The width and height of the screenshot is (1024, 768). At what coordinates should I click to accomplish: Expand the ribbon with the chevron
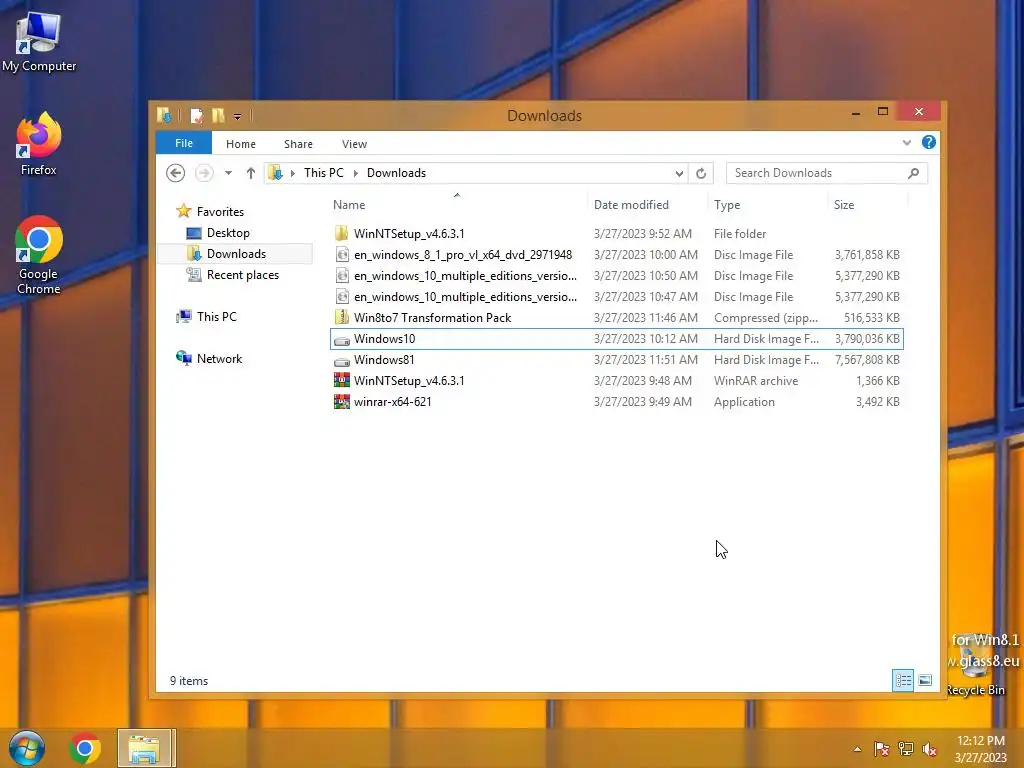click(x=906, y=143)
